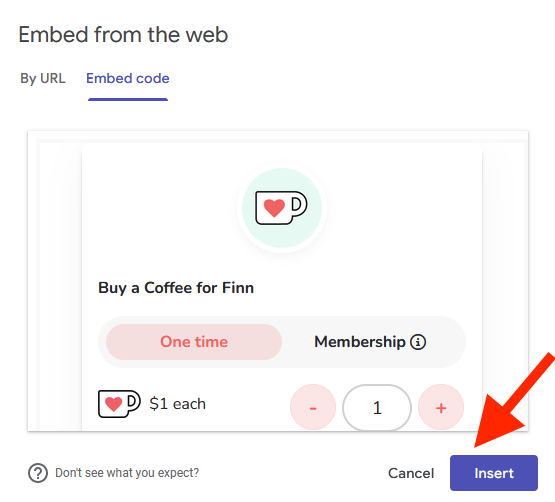555x502 pixels.
Task: Click the Embed from the web title
Action: (x=123, y=35)
